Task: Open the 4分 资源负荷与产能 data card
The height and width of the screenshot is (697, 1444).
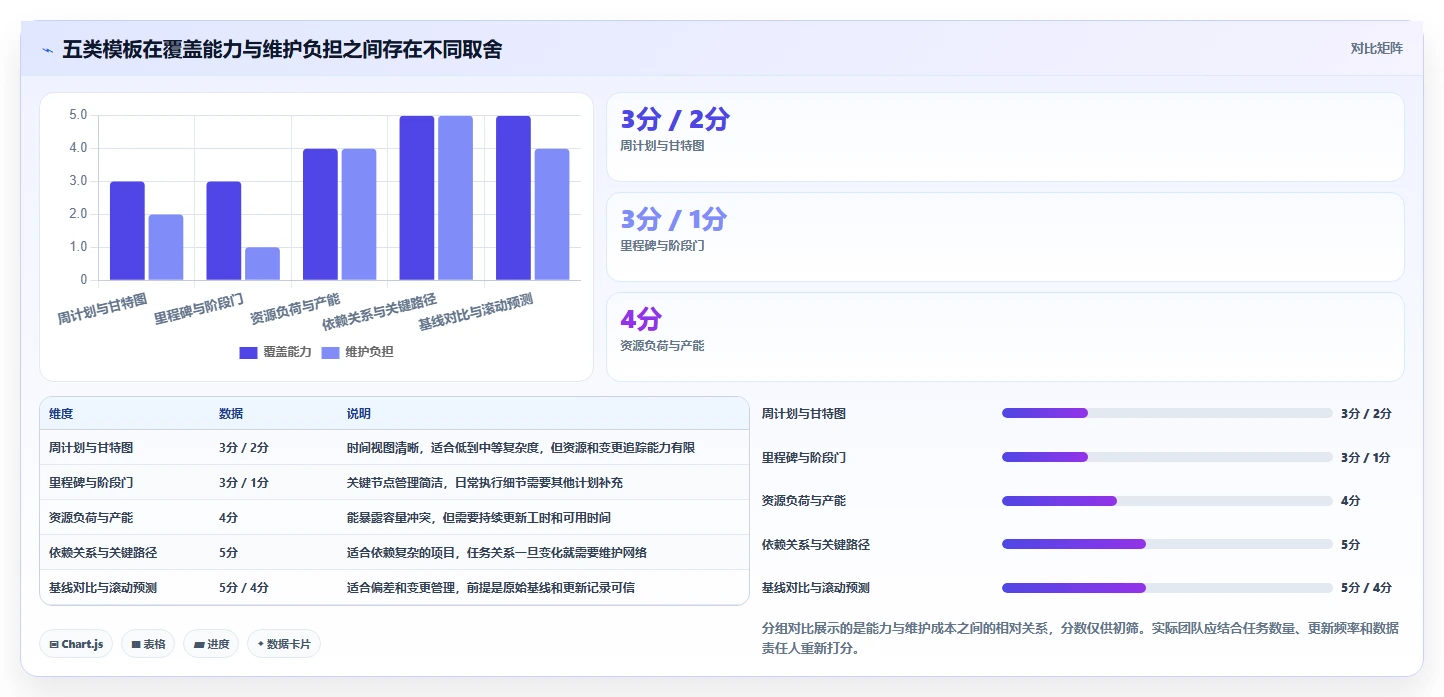Action: click(x=1005, y=337)
